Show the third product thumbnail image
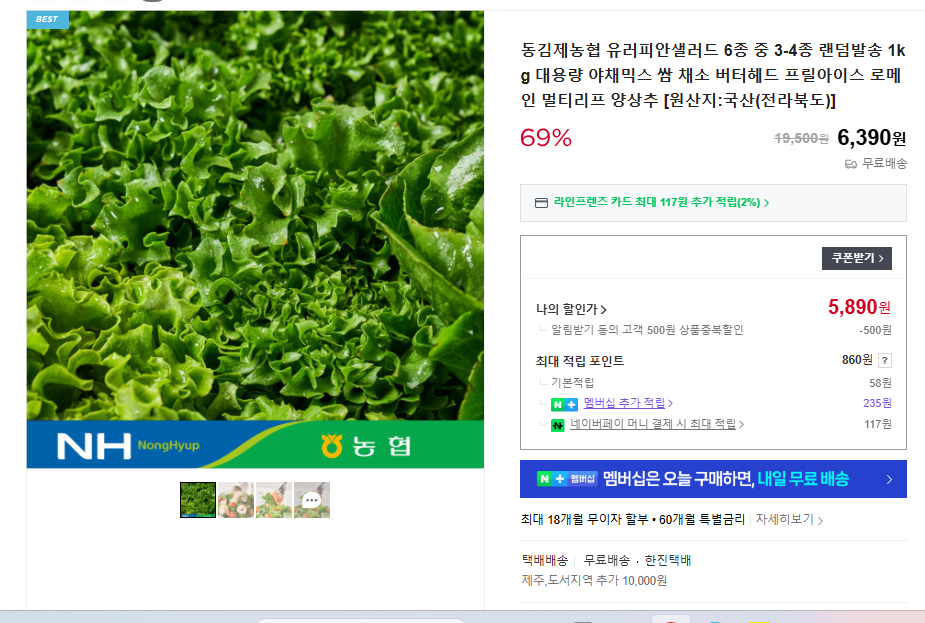This screenshot has width=925, height=623. coord(274,500)
